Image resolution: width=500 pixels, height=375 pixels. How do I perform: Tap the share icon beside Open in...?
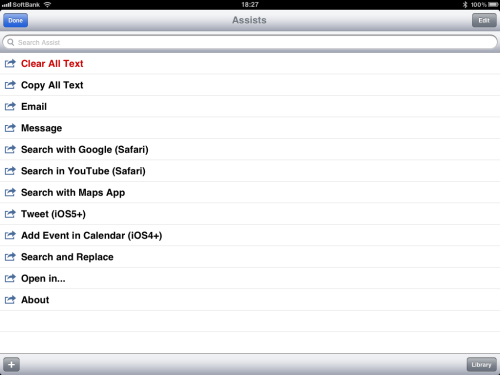[x=10, y=278]
